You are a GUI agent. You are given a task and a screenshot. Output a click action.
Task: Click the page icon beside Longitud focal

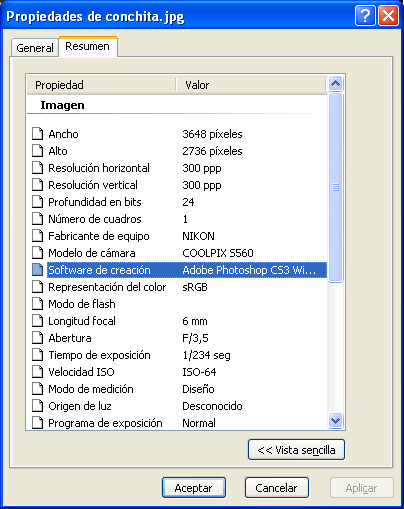click(x=38, y=321)
